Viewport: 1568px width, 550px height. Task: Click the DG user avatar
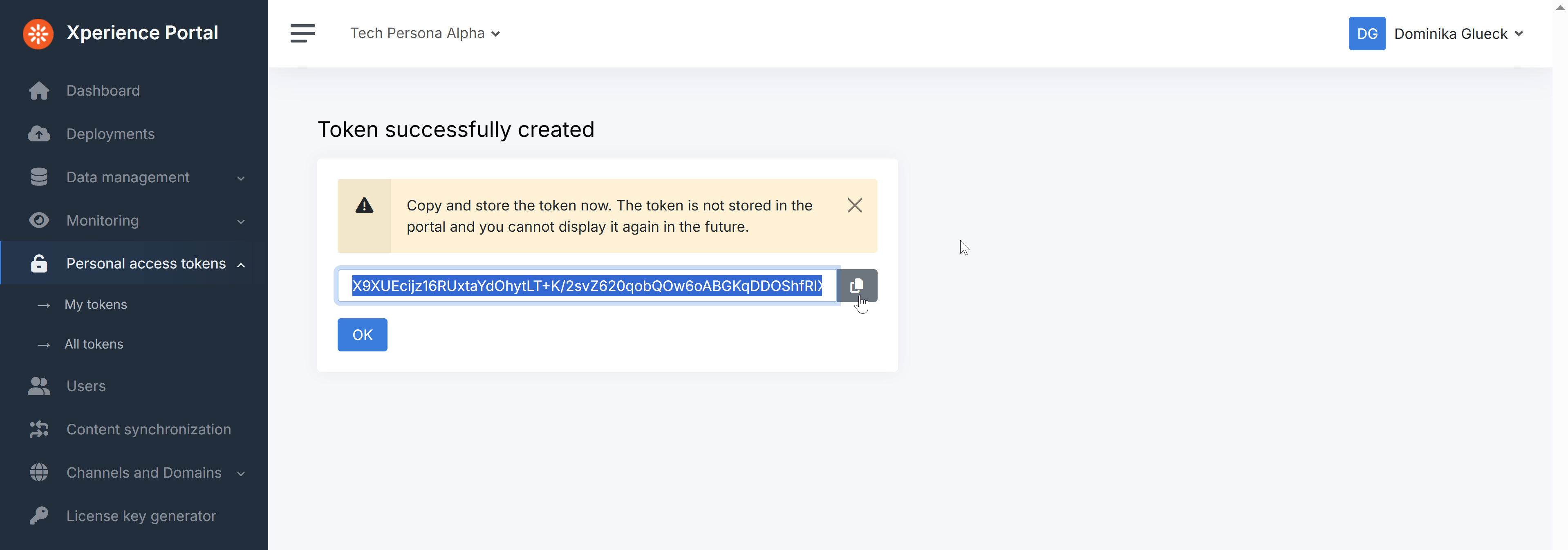point(1366,34)
